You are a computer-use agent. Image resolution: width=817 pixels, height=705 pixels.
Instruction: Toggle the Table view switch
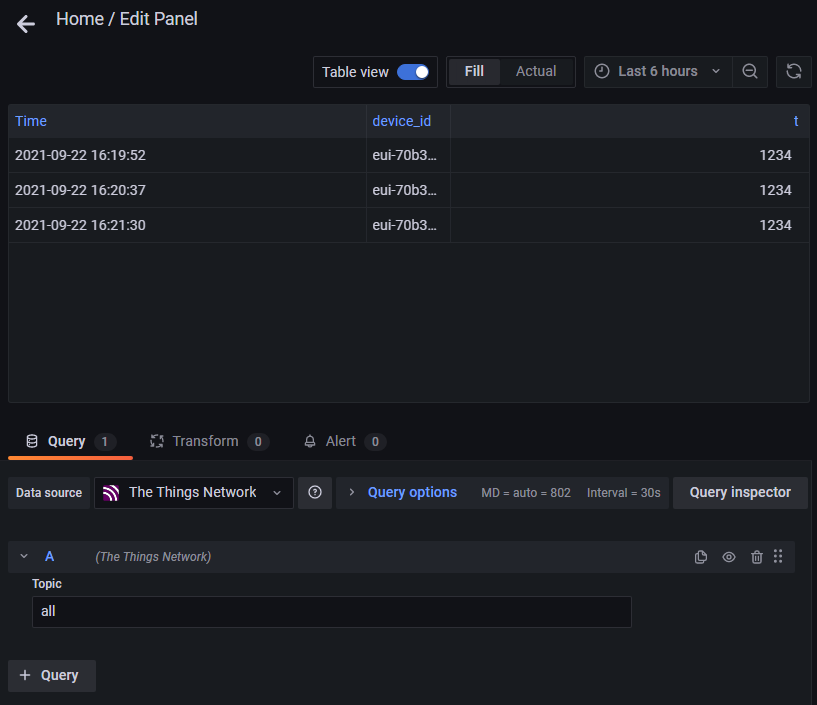[x=412, y=72]
